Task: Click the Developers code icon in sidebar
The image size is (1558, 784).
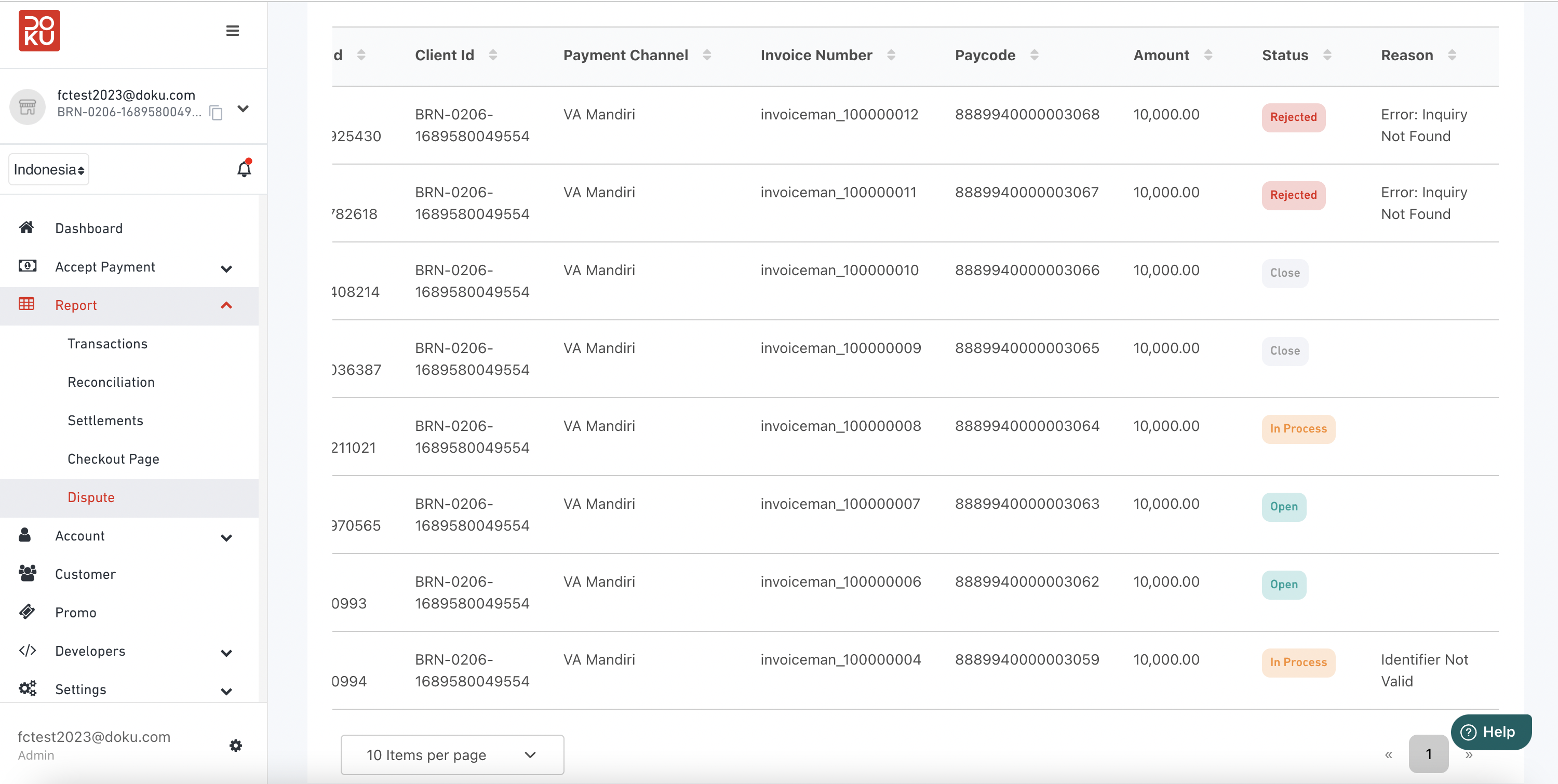Action: pyautogui.click(x=26, y=651)
